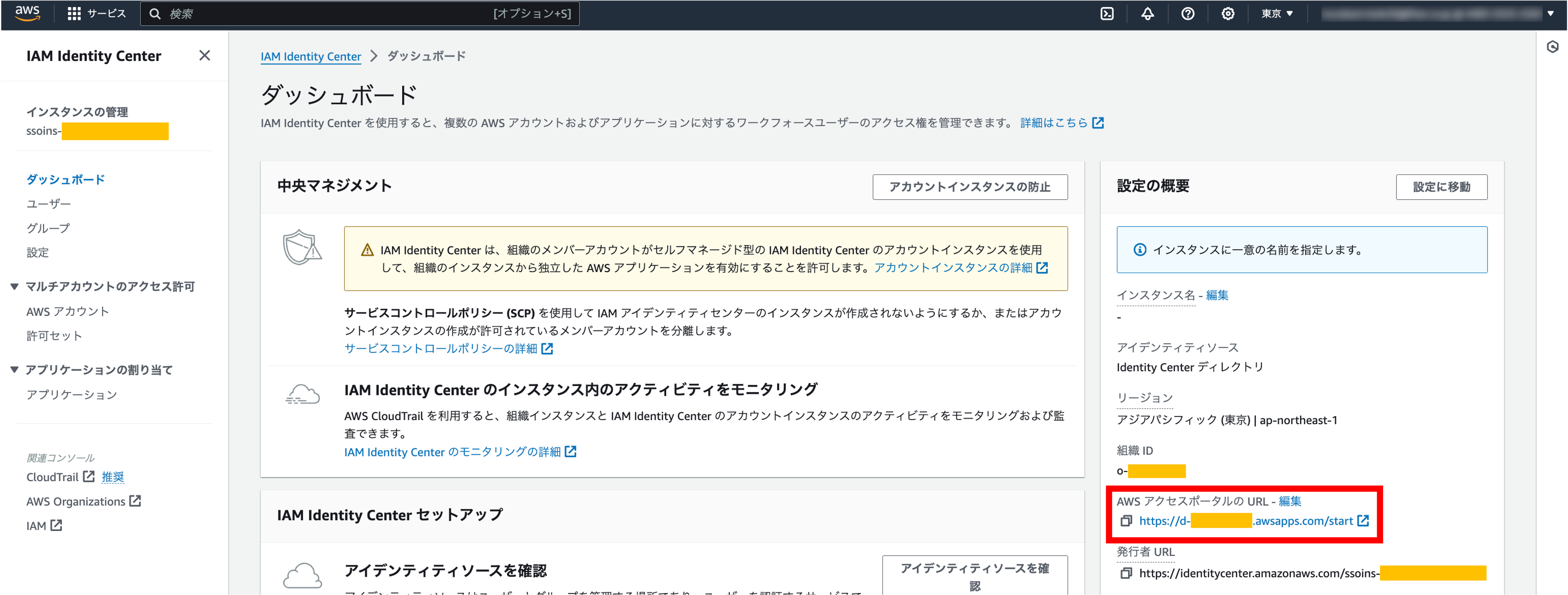Open the IAM Identity Center のモニタリングの詳細 link
This screenshot has height=595, width=1568.
(452, 452)
